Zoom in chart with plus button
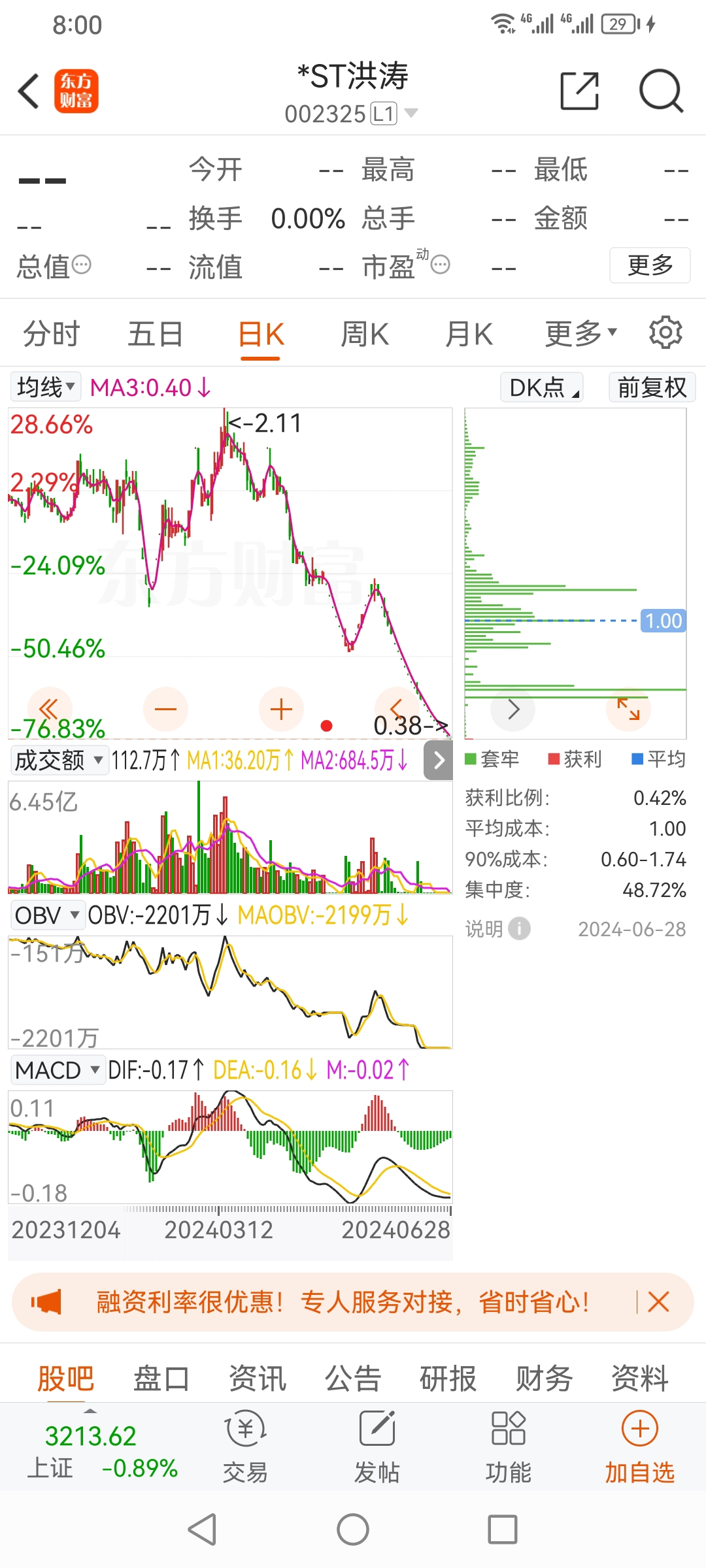The width and height of the screenshot is (706, 1568). (x=281, y=709)
